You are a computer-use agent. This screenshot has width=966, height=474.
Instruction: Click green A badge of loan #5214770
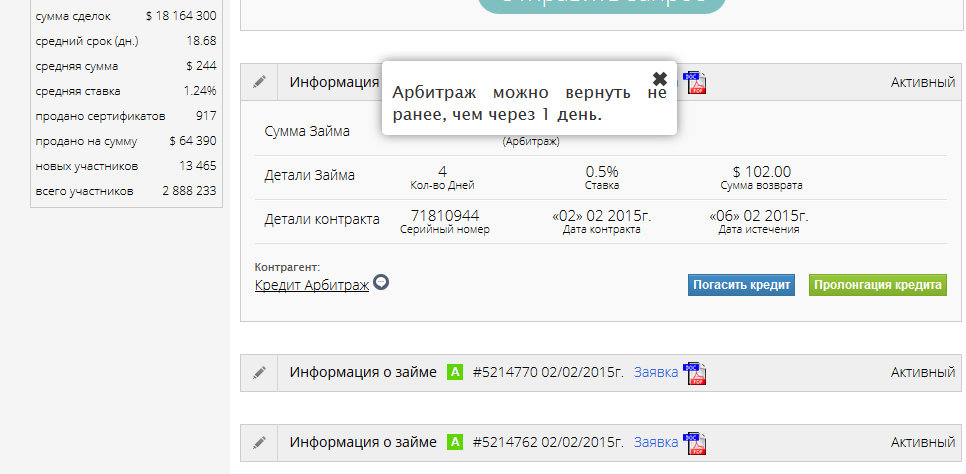click(455, 372)
